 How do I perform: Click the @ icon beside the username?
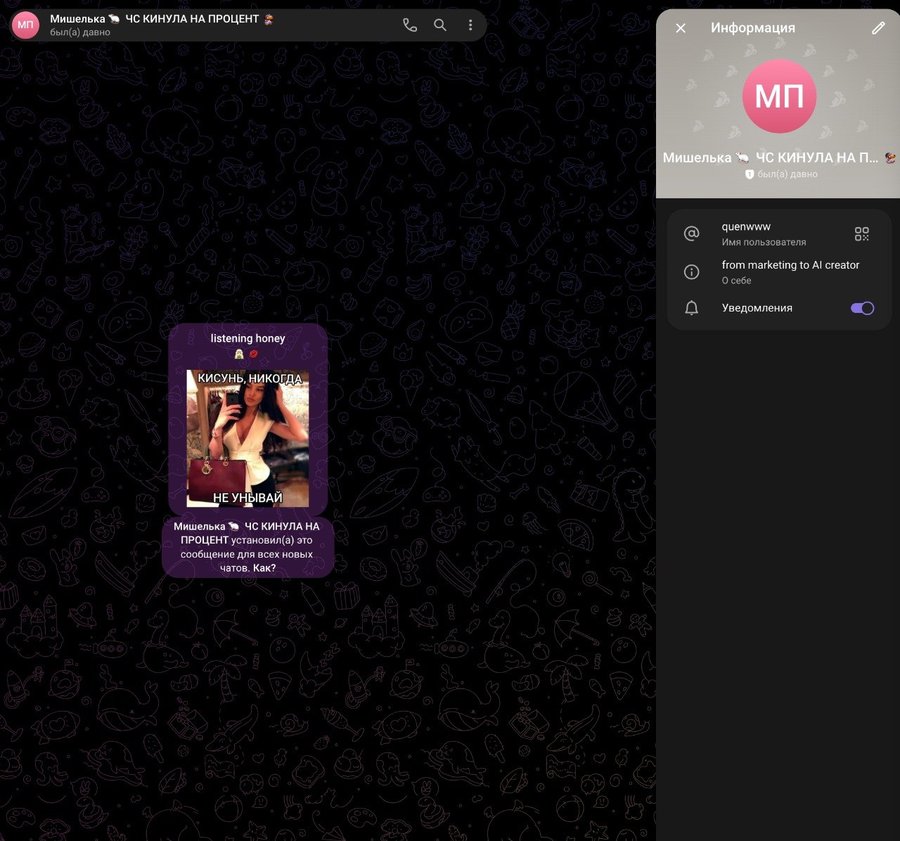(692, 234)
